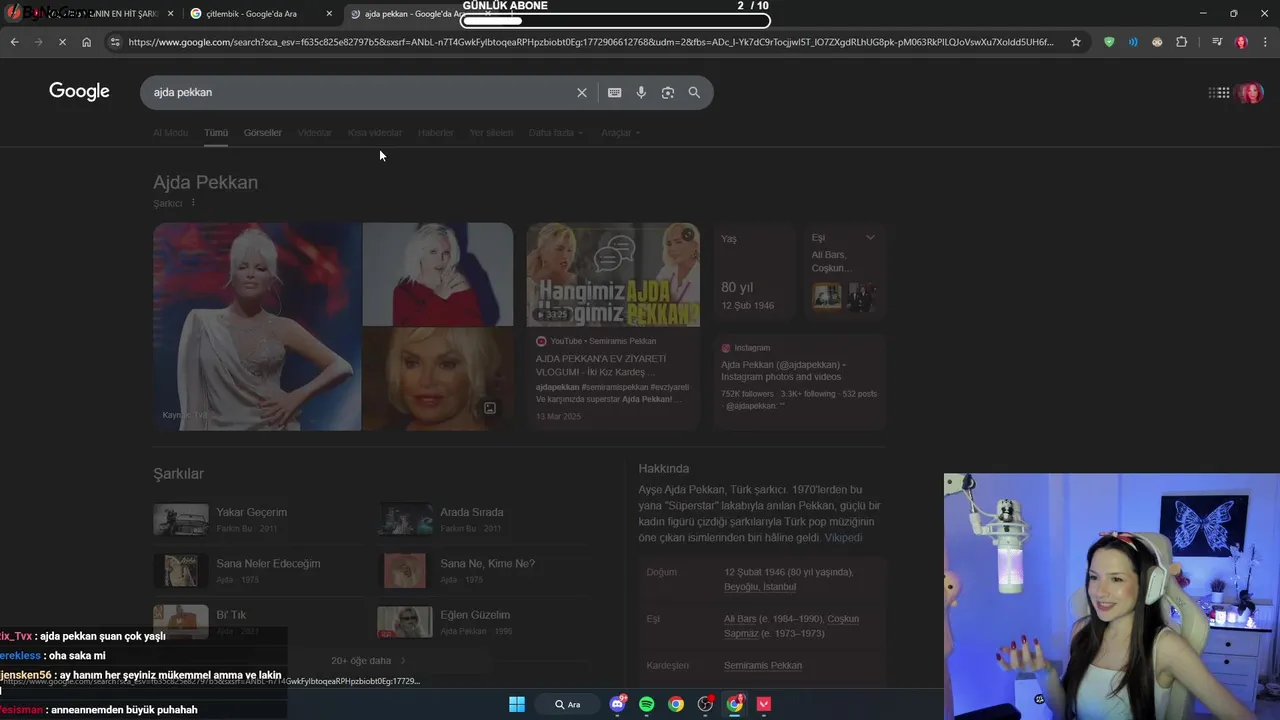Image resolution: width=1280 pixels, height=720 pixels.
Task: Click the GÜNLÜK ABONE progress bar
Action: click(x=616, y=20)
